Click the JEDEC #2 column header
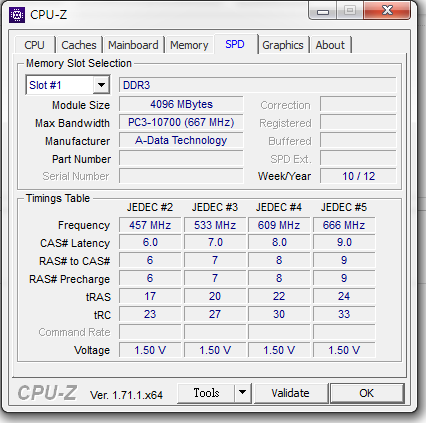 [x=150, y=207]
